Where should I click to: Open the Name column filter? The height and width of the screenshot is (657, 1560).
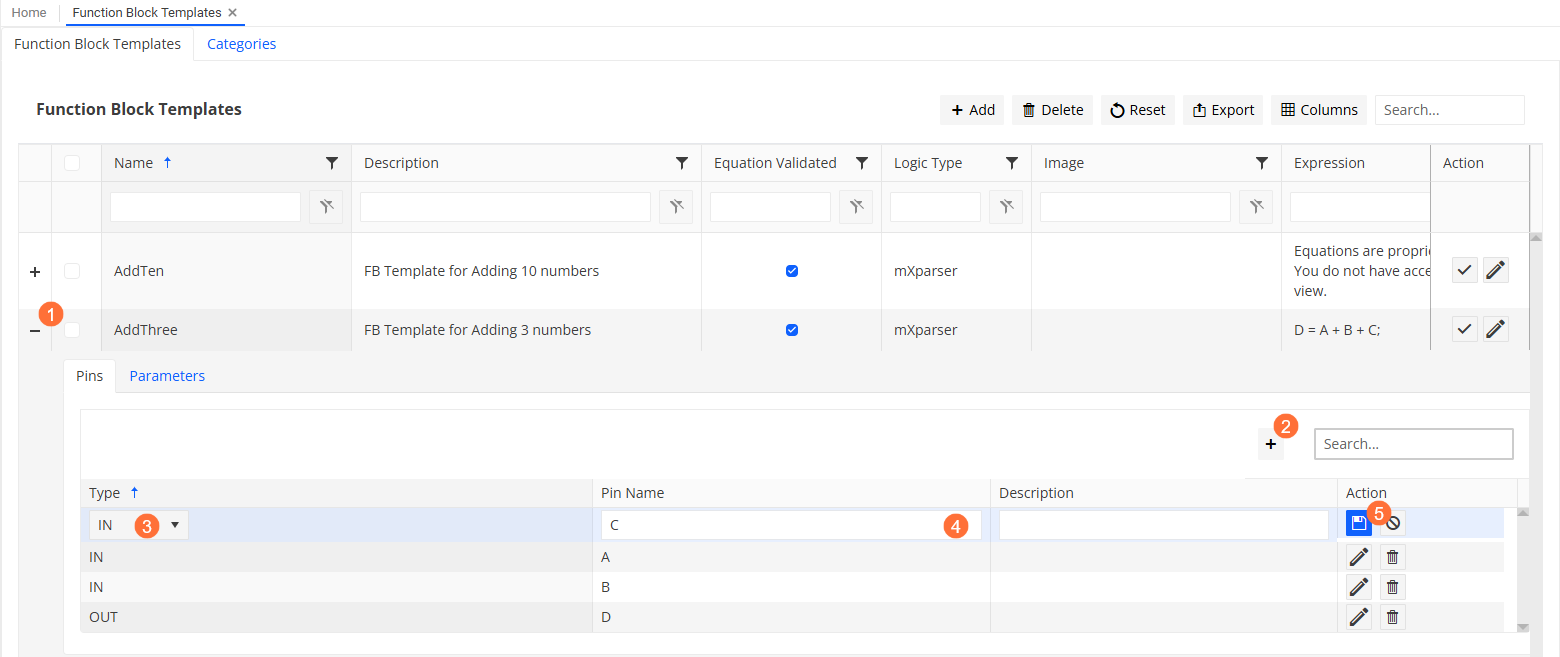[332, 163]
